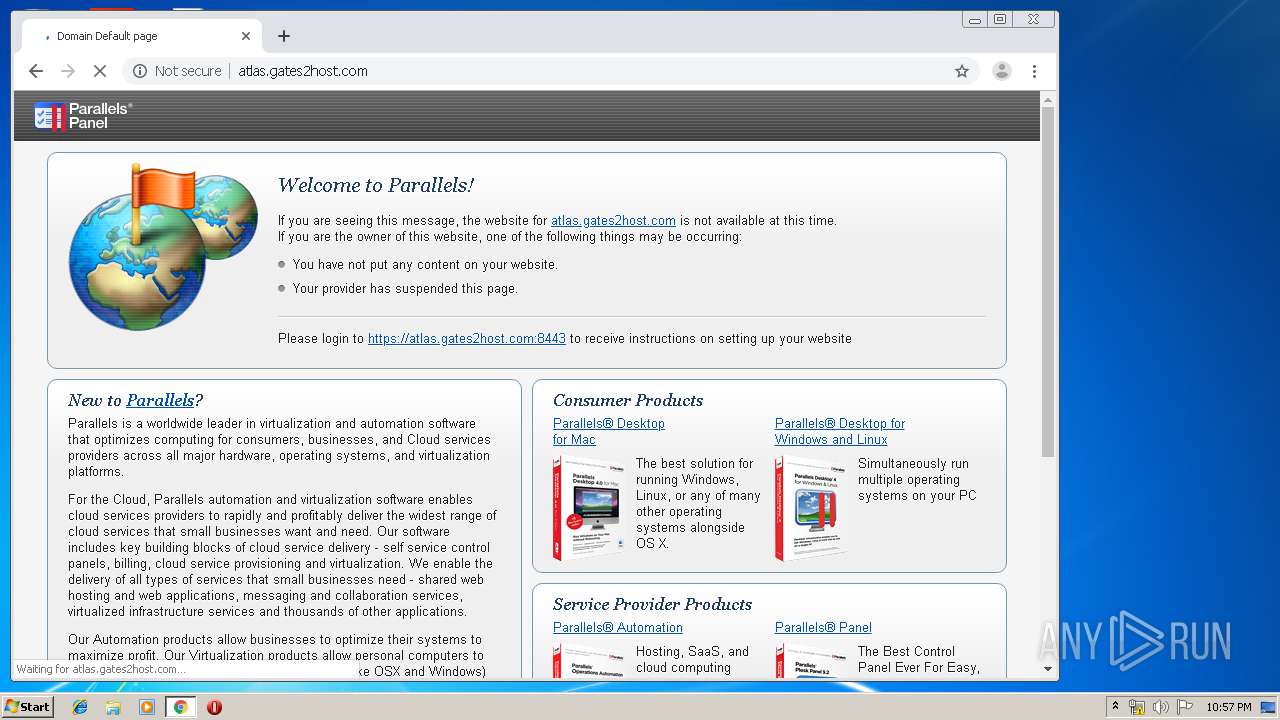Open Windows Explorer folder from taskbar
The height and width of the screenshot is (720, 1280).
pos(113,707)
